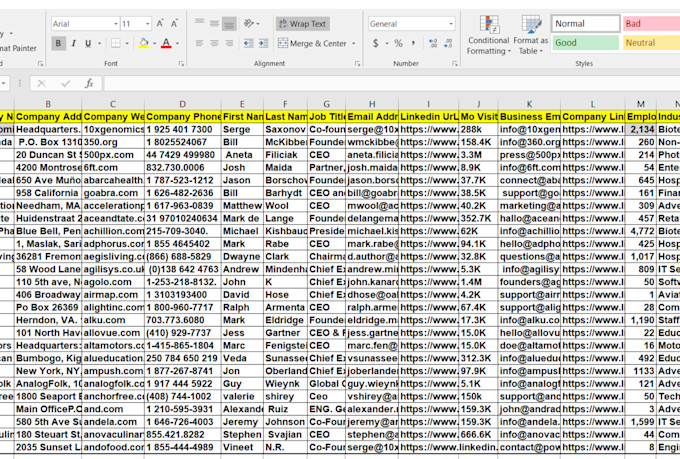Cancel formula entry X icon
The height and width of the screenshot is (459, 680).
[42, 83]
